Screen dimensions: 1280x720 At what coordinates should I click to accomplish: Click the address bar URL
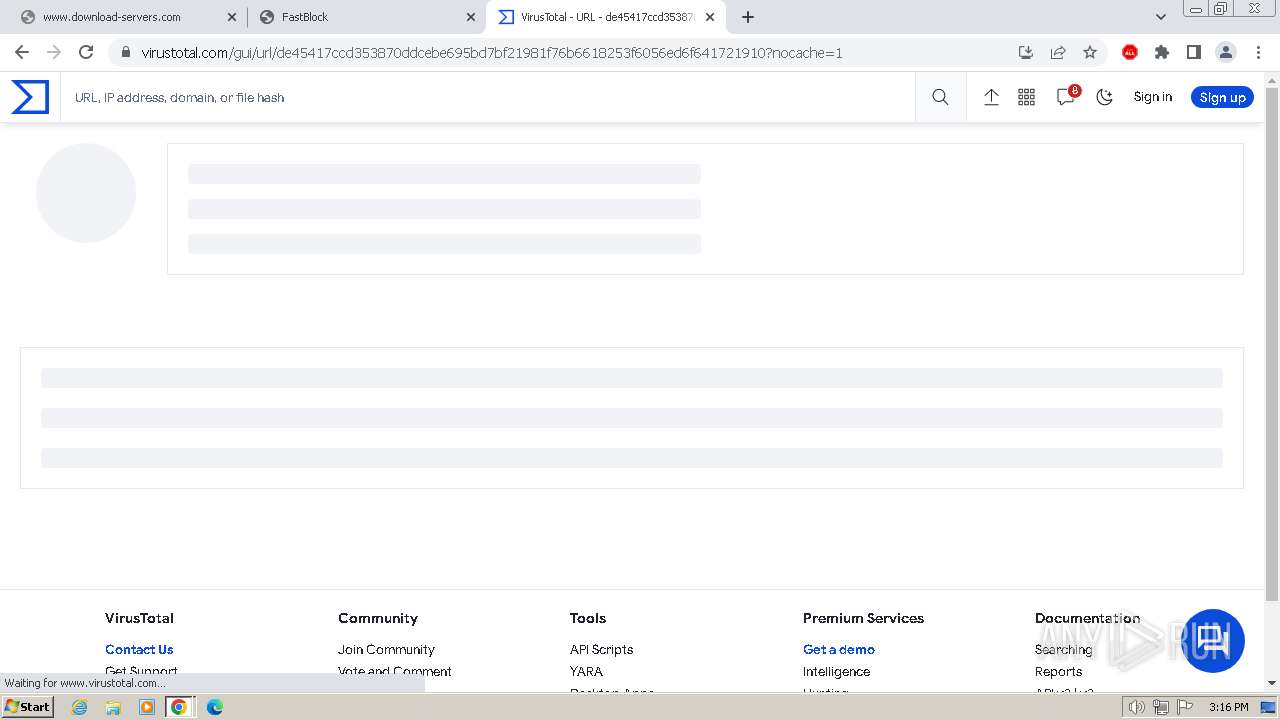(492, 53)
